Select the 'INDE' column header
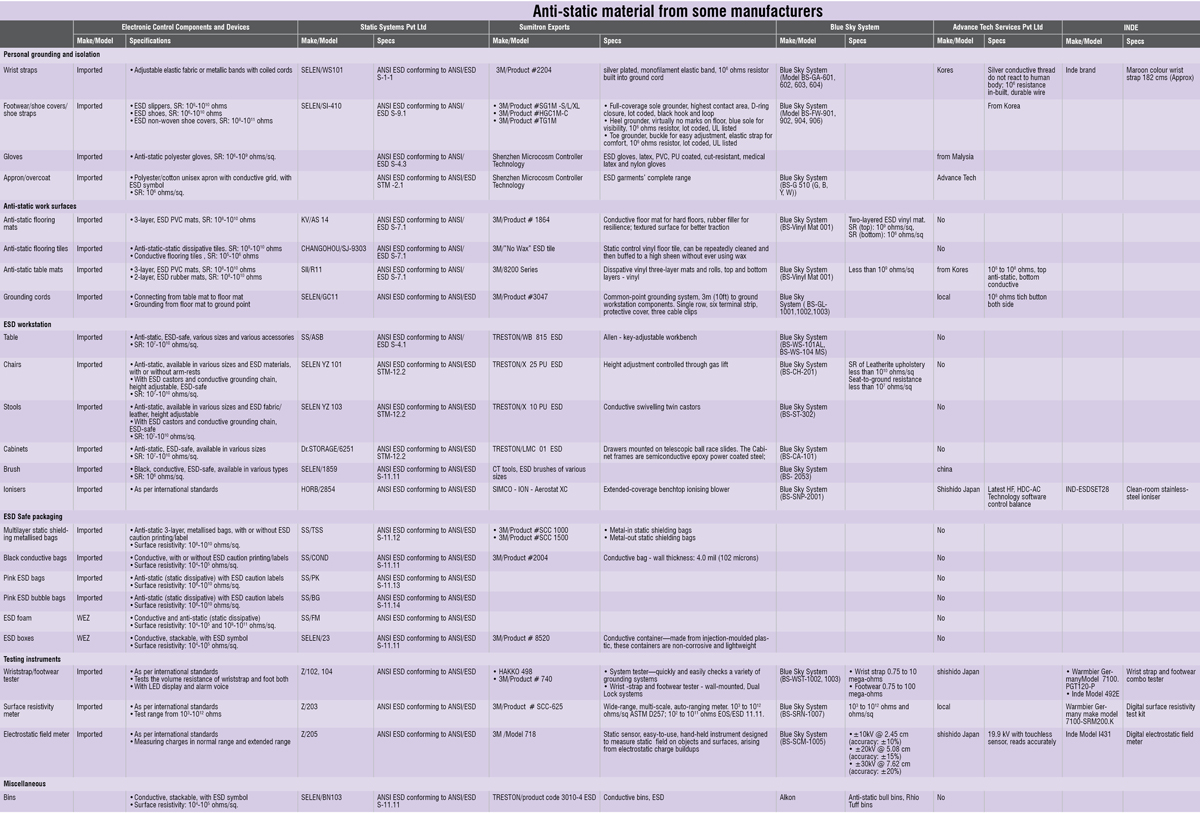This screenshot has width=1200, height=813. [x=1130, y=27]
